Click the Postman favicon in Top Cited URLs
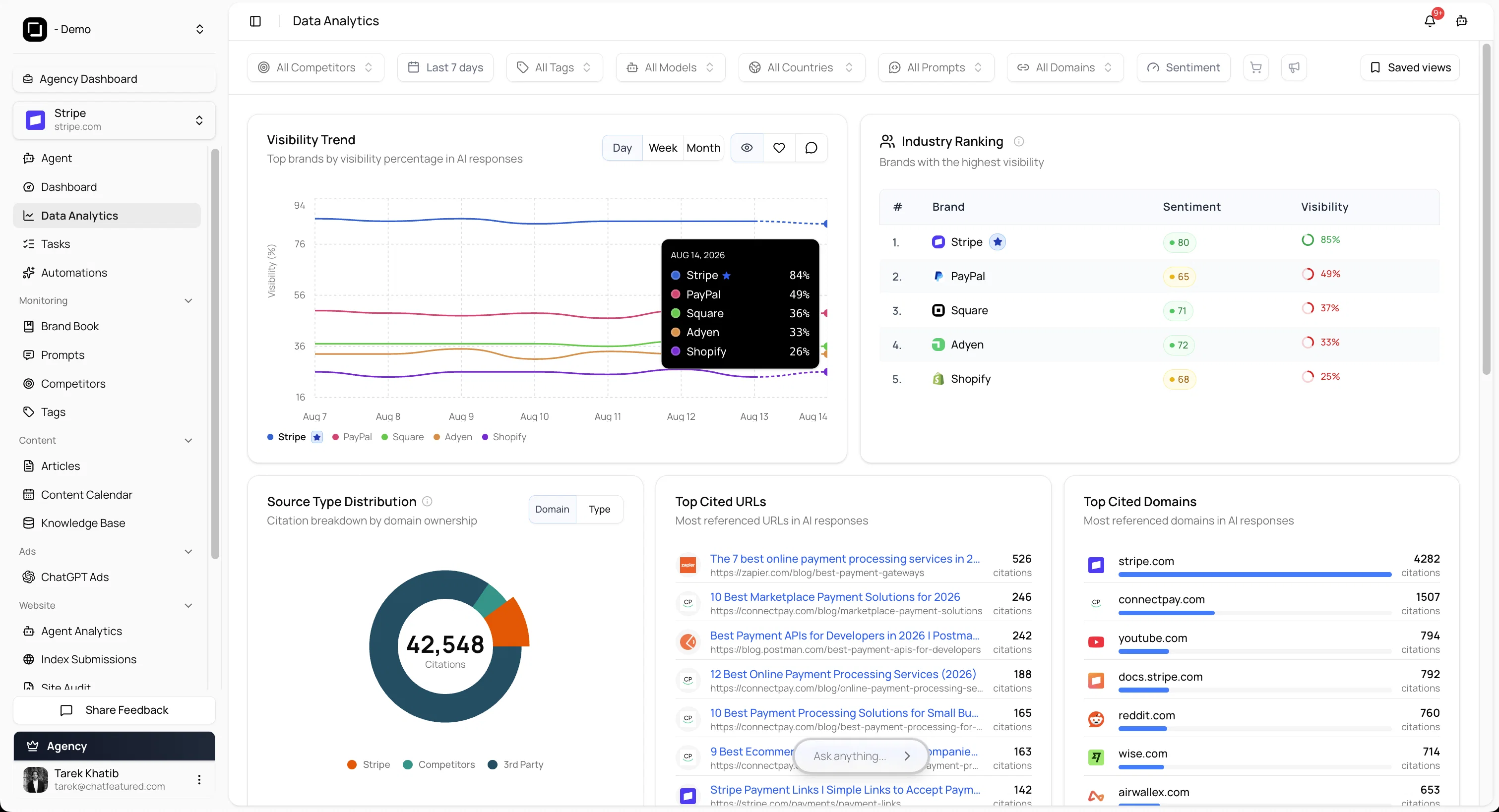The width and height of the screenshot is (1499, 812). 688,641
